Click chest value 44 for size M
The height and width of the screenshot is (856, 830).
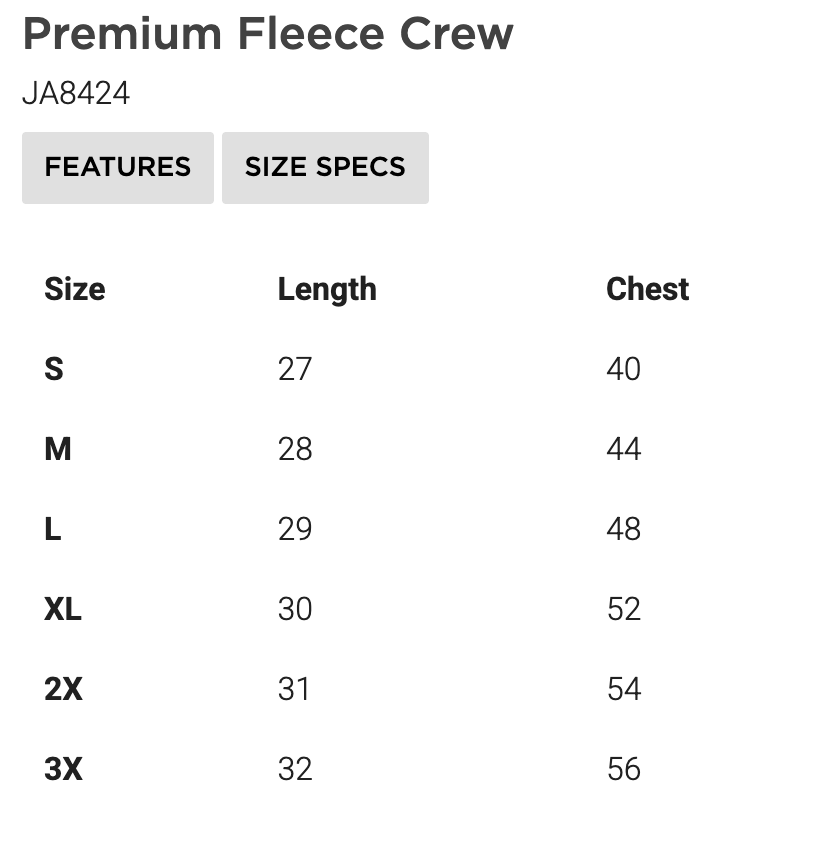(x=623, y=449)
